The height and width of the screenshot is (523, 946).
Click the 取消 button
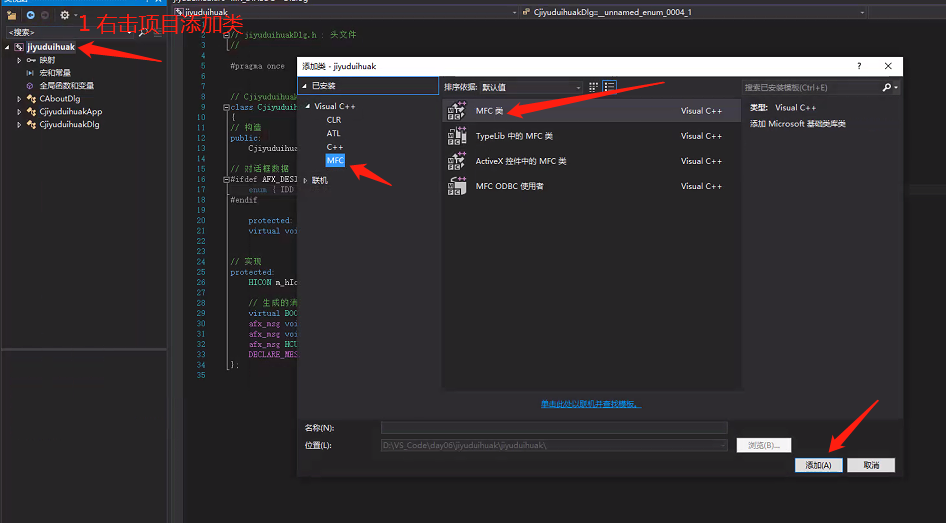point(871,465)
